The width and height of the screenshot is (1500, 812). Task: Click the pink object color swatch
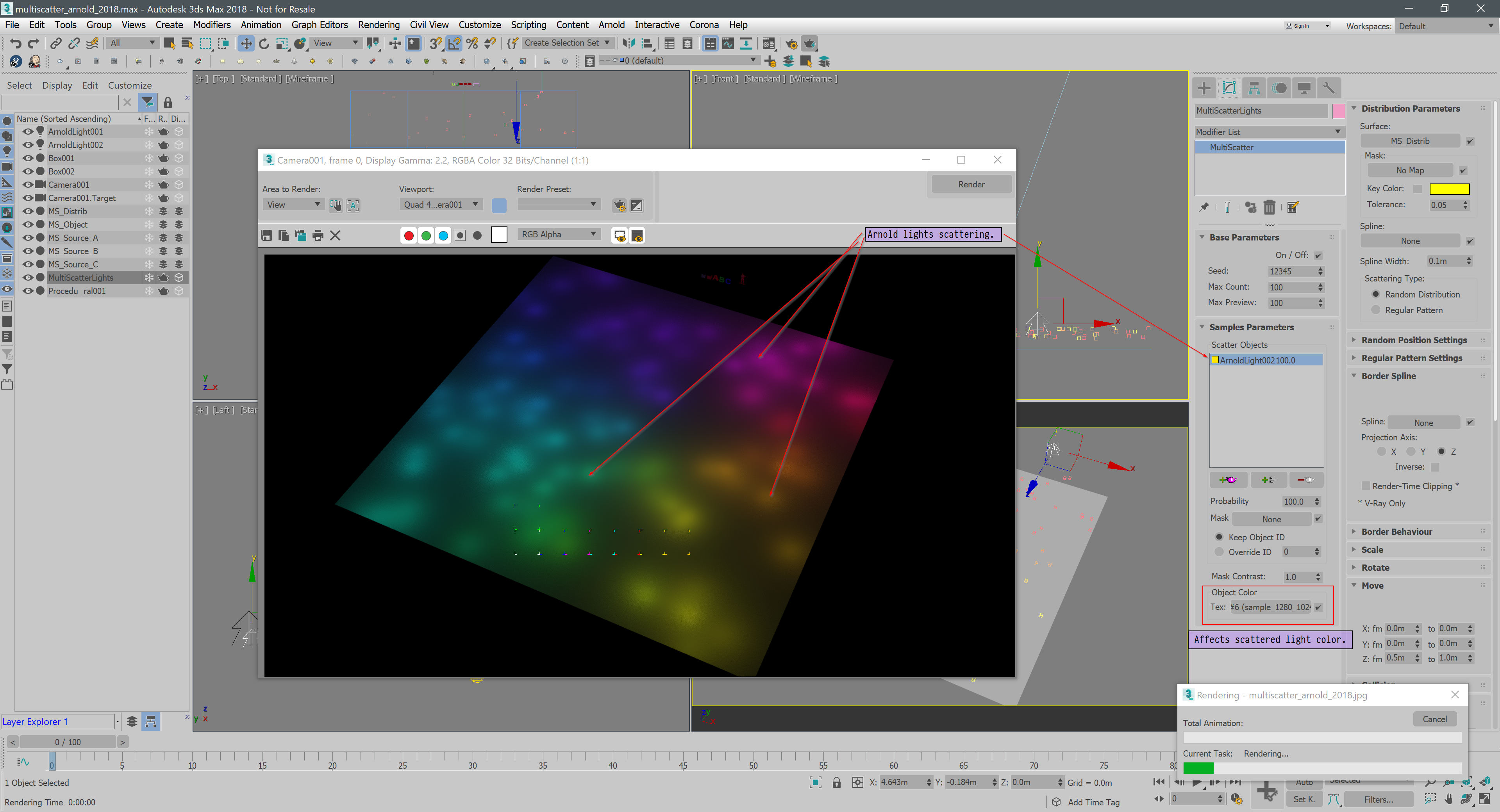coord(1338,110)
